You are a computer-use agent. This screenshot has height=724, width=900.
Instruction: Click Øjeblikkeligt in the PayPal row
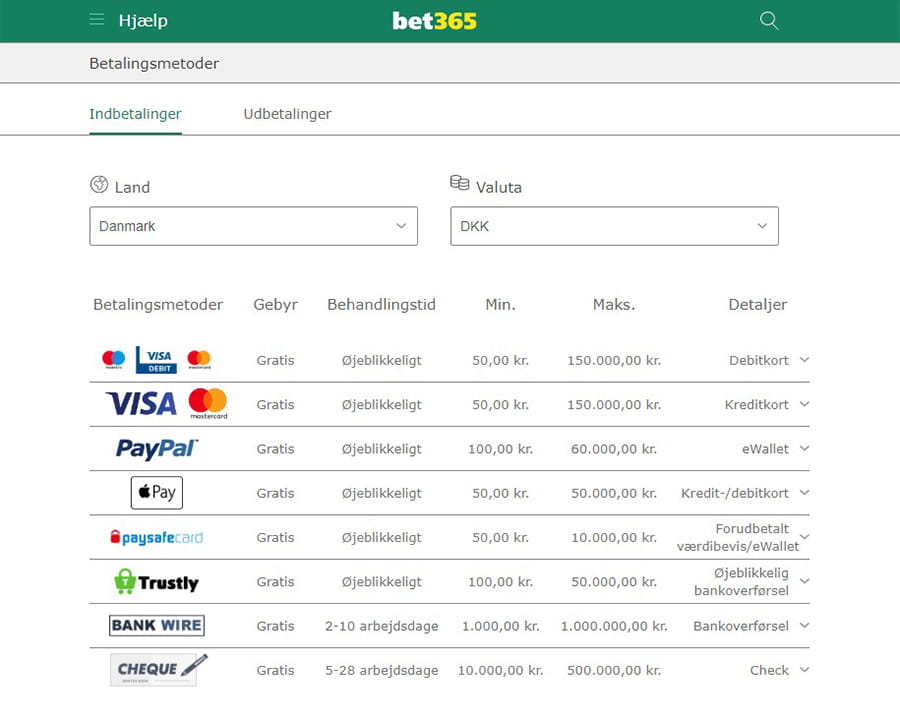click(382, 449)
